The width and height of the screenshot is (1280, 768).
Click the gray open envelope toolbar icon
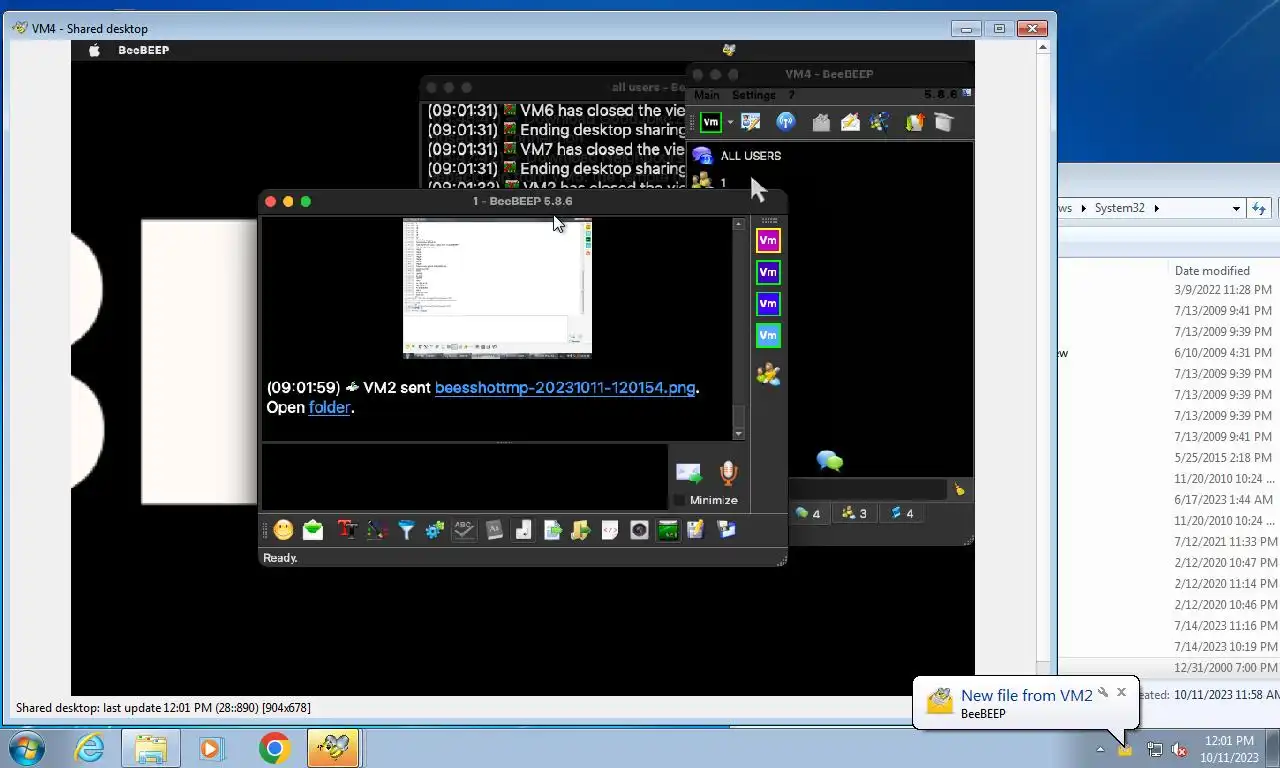tap(821, 122)
